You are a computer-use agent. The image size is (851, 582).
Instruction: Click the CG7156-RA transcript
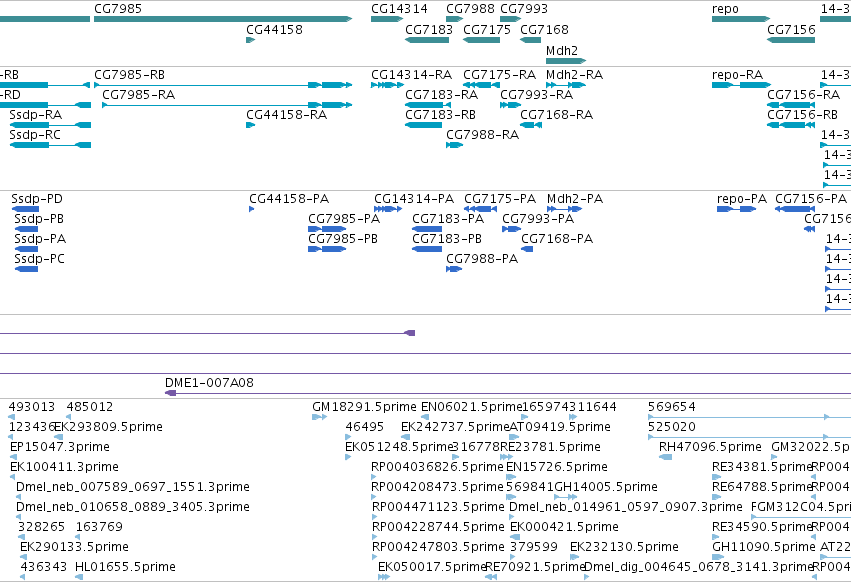tap(791, 105)
